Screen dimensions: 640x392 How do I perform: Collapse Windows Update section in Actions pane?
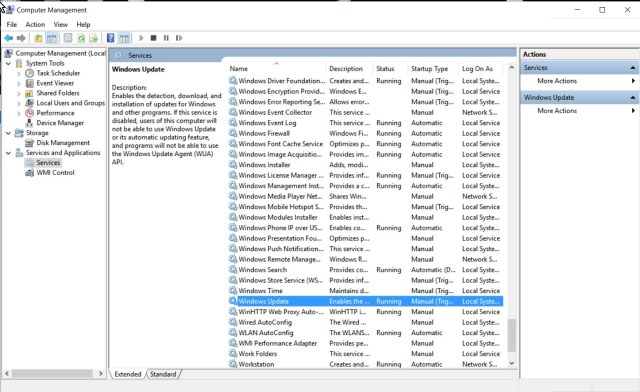point(632,98)
